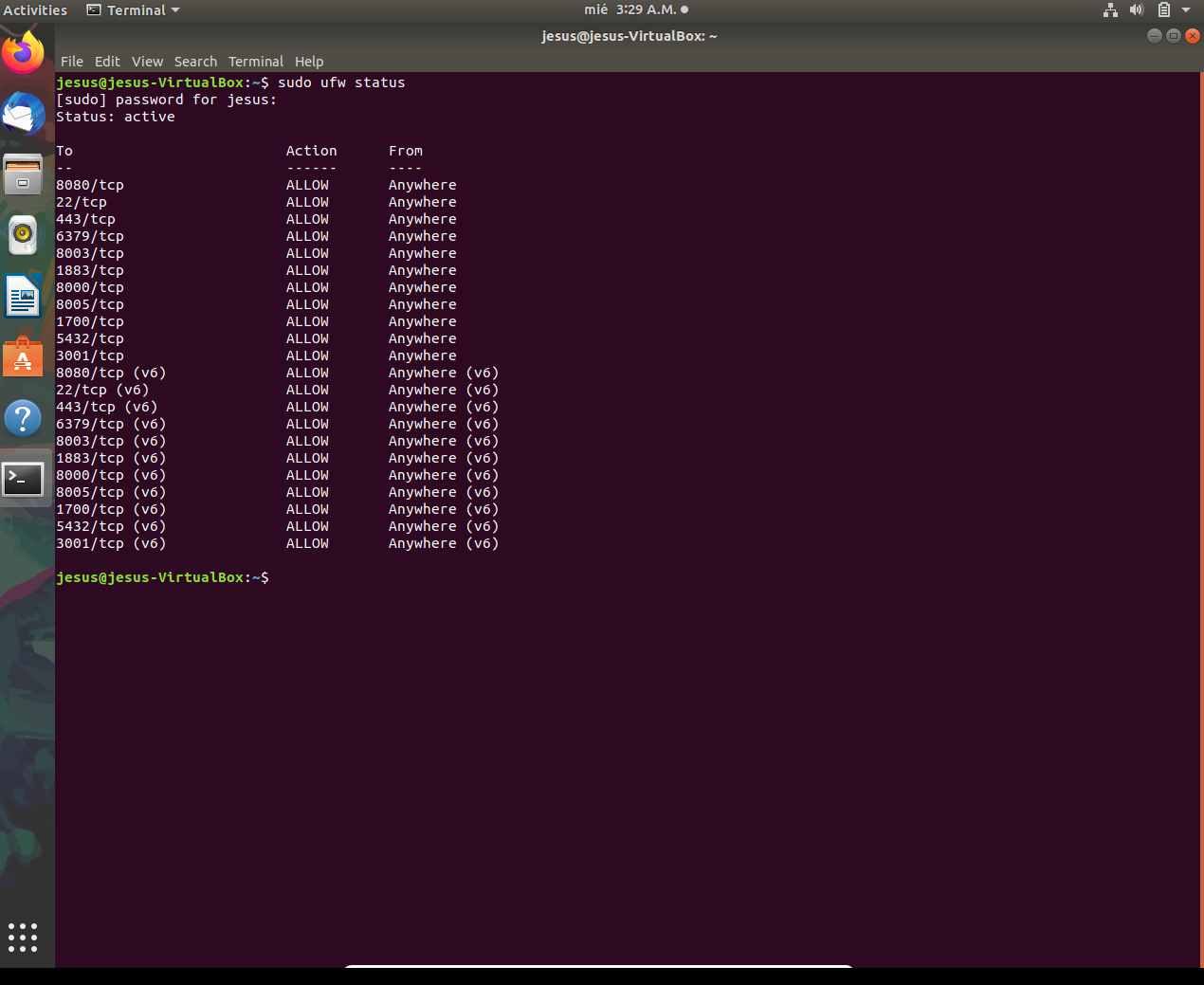Click the network status icon
Image resolution: width=1204 pixels, height=985 pixels.
tap(1110, 10)
